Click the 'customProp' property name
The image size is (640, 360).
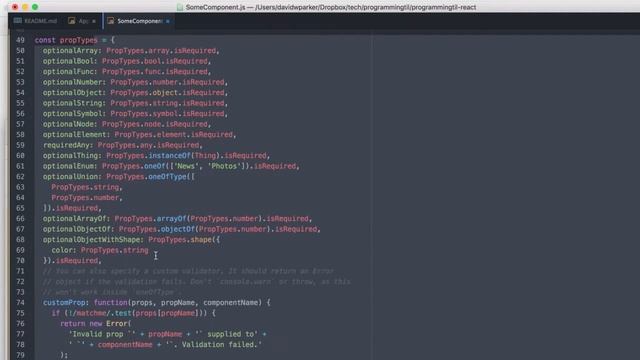pos(64,302)
